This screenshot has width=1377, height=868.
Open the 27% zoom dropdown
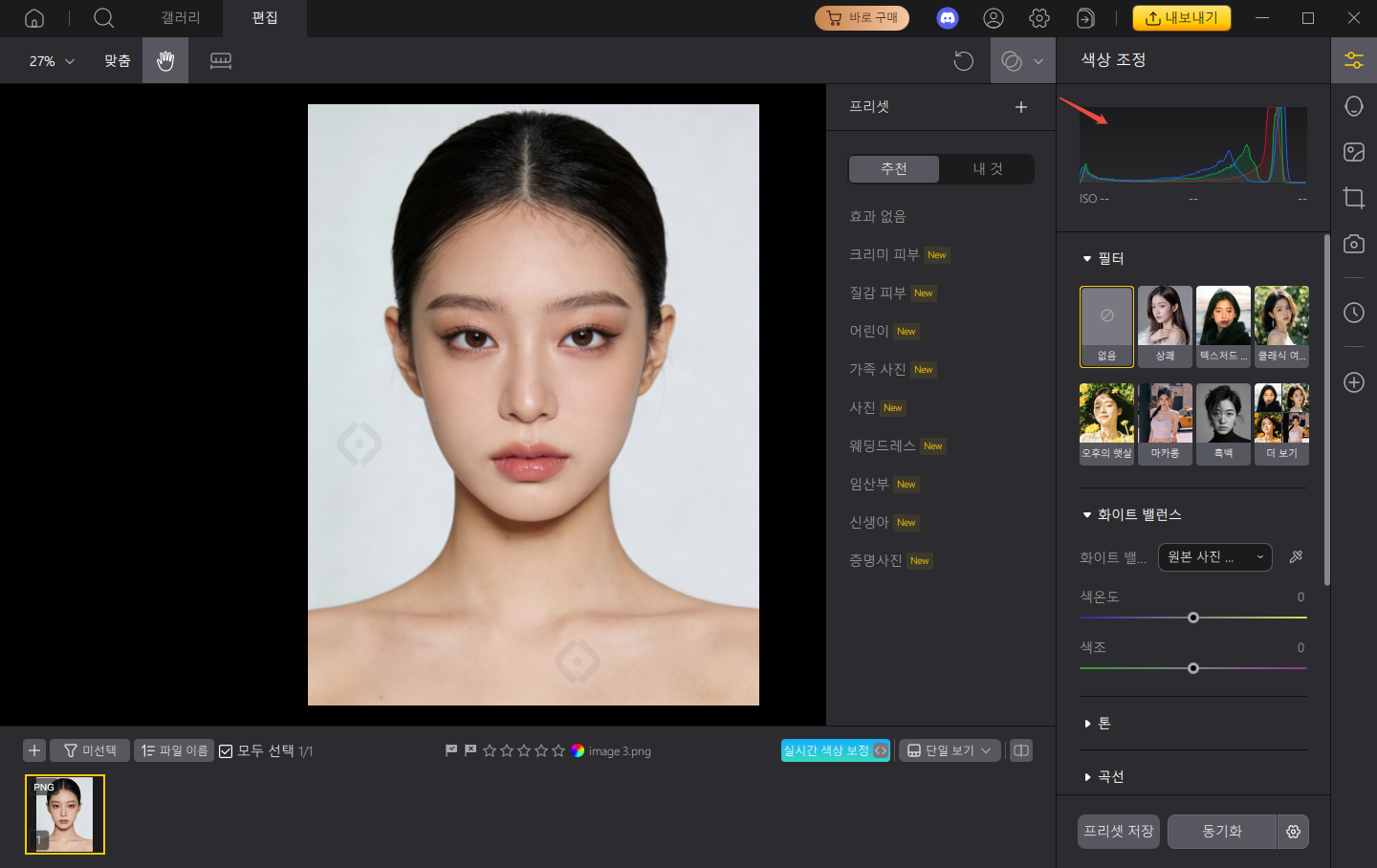pyautogui.click(x=52, y=61)
